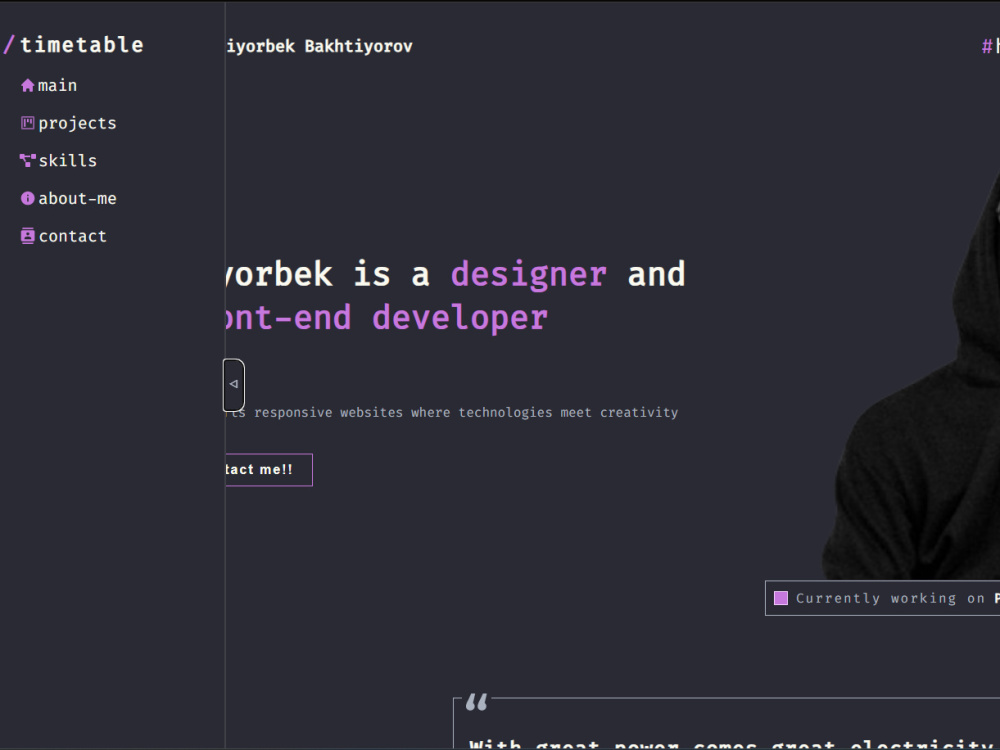Image resolution: width=1000 pixels, height=750 pixels.
Task: Click the Currently working on status box
Action: click(x=883, y=598)
